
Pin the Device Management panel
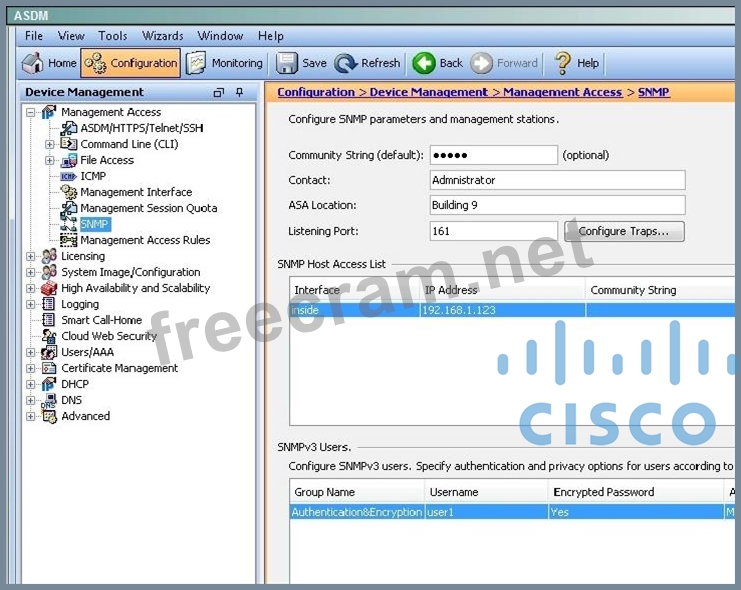point(240,92)
